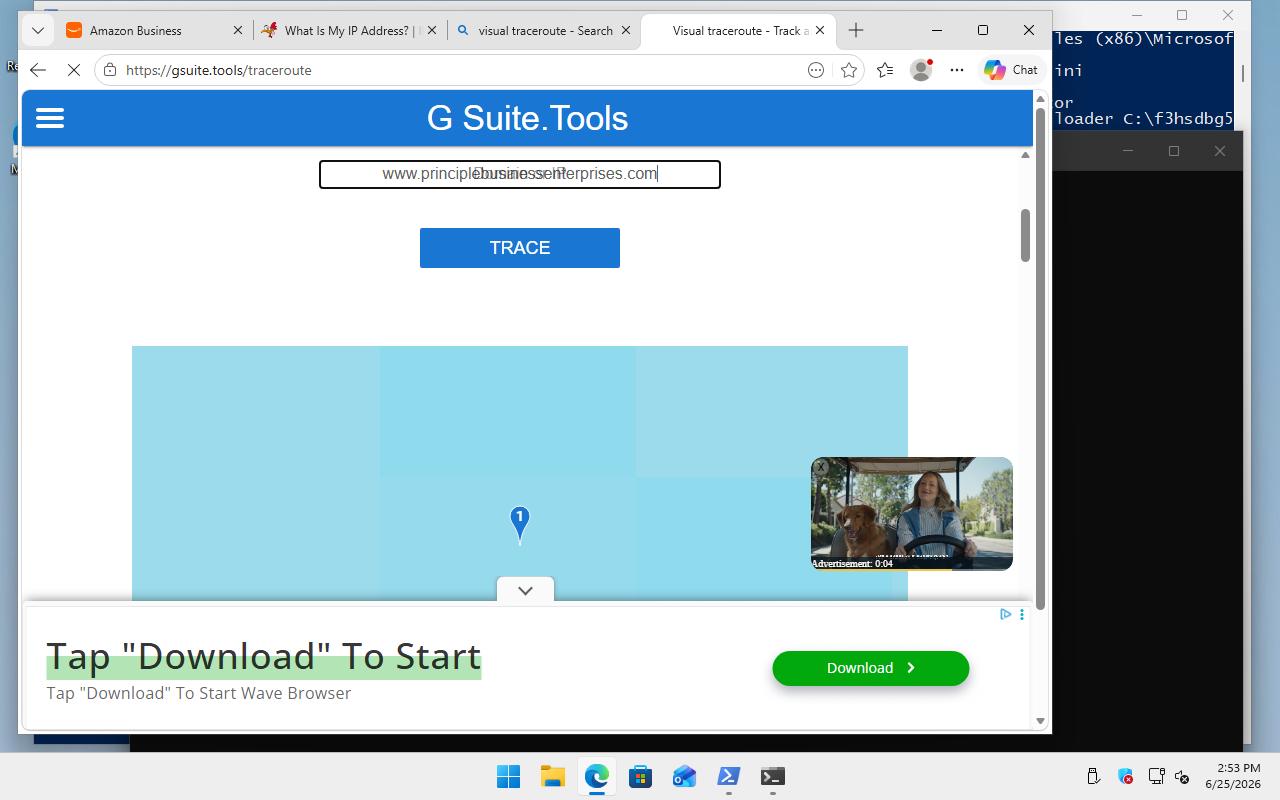Viewport: 1280px width, 800px height.
Task: Open the Edge profile menu
Action: [921, 70]
